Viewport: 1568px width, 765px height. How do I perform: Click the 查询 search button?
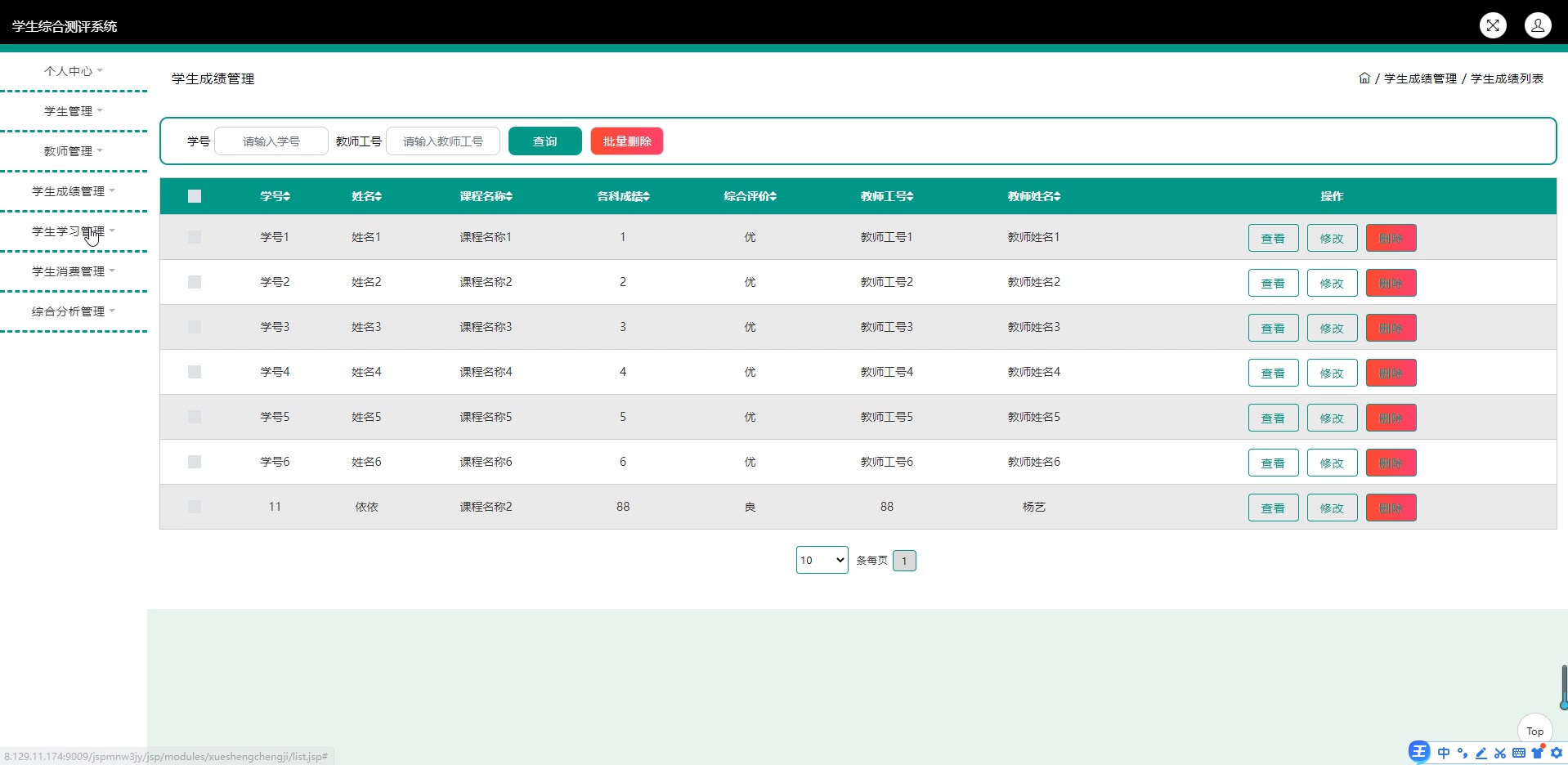coord(545,141)
